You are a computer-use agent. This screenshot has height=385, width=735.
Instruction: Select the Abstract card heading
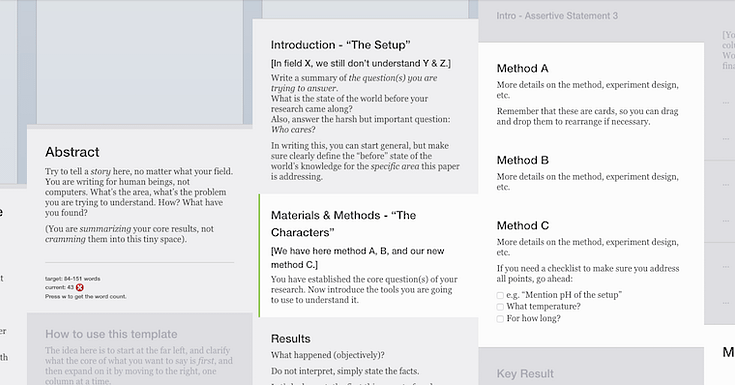72,152
